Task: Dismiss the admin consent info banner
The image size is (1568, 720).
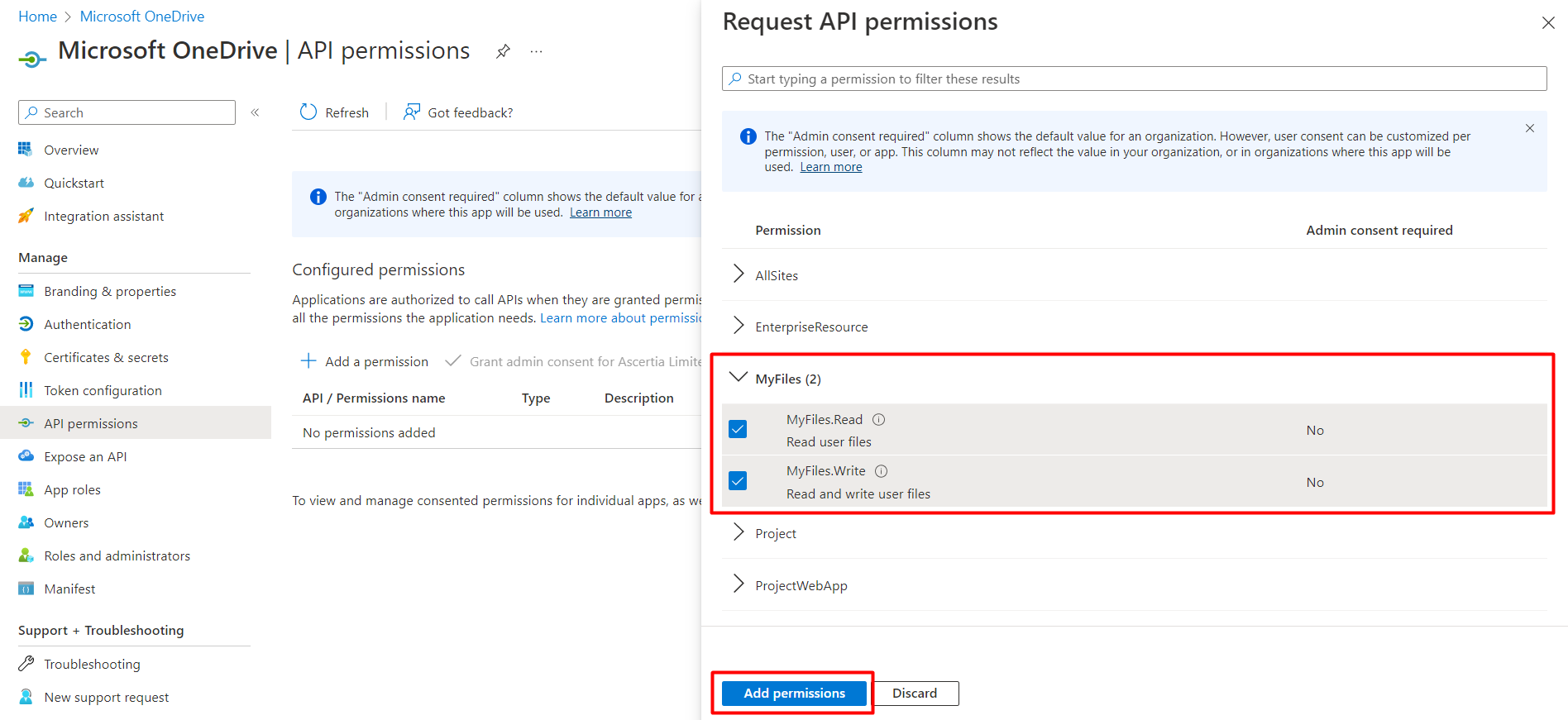Action: [x=1530, y=128]
